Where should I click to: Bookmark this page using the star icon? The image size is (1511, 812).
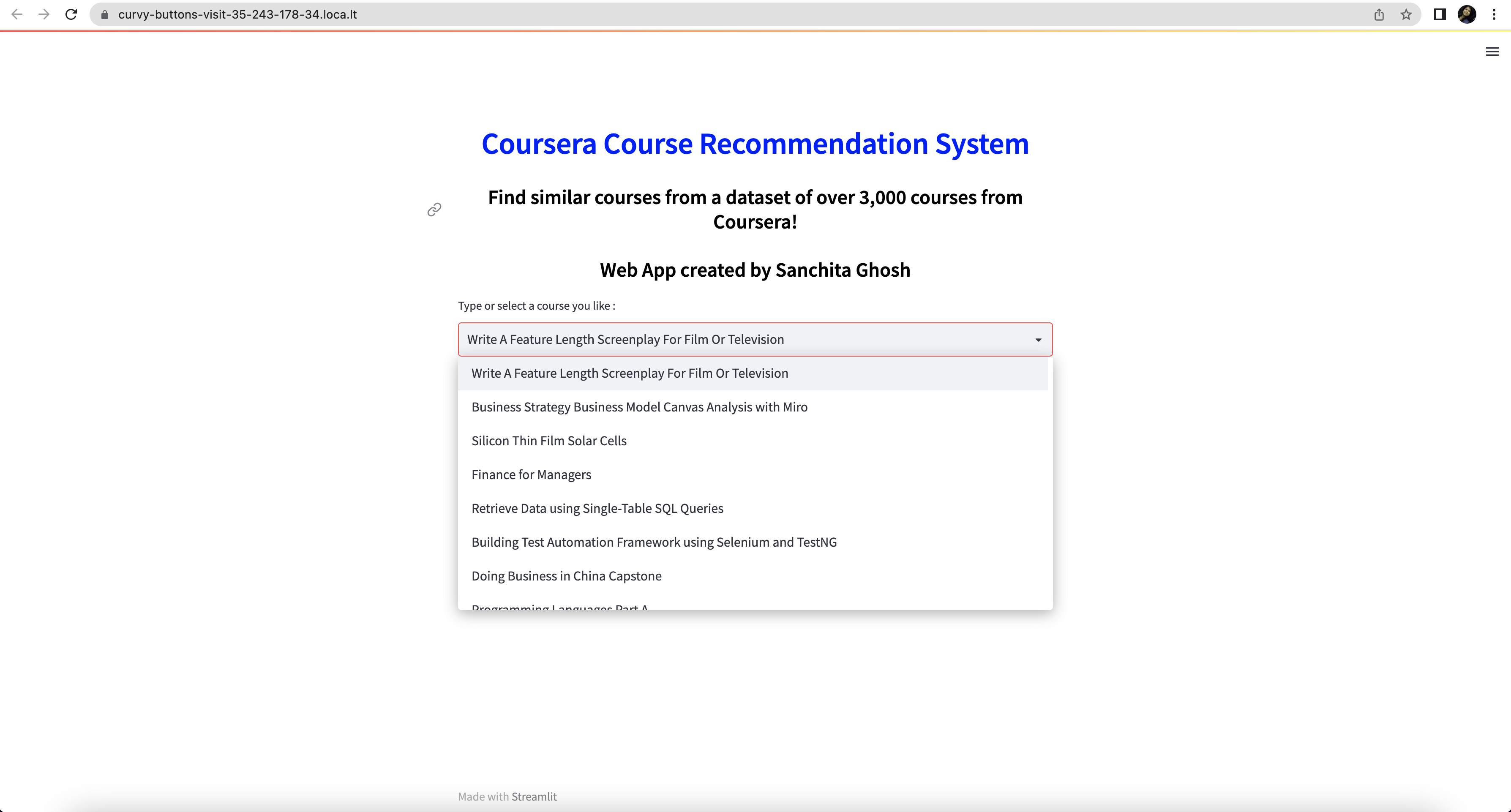click(1405, 15)
